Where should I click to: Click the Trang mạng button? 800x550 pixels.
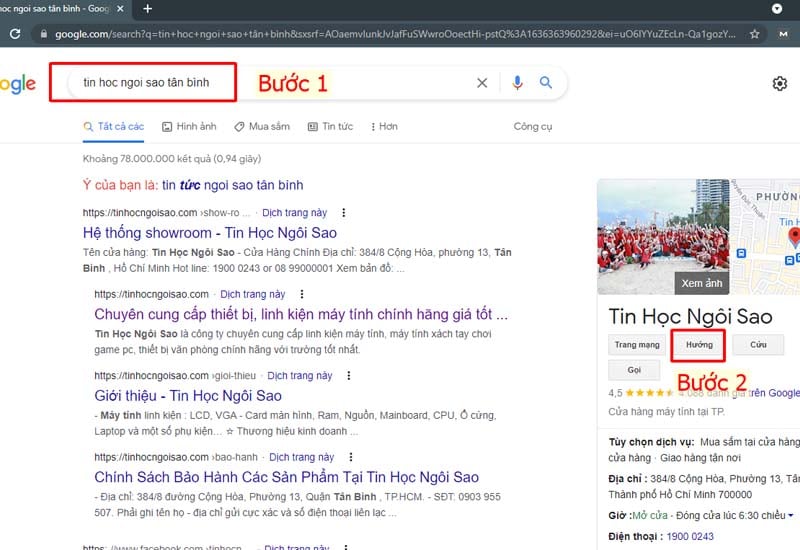[637, 345]
